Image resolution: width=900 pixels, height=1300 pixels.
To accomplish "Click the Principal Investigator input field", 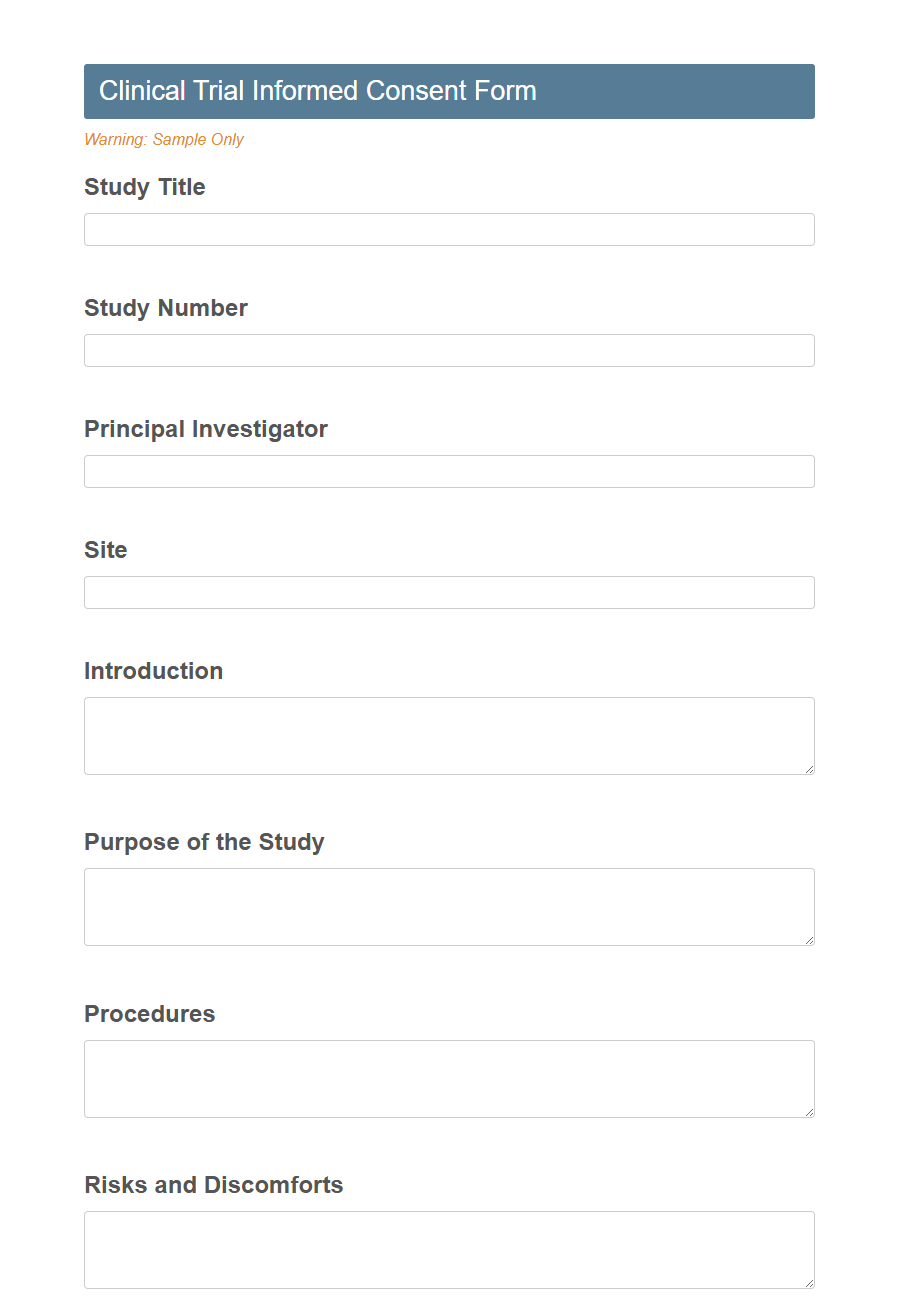I will [448, 471].
